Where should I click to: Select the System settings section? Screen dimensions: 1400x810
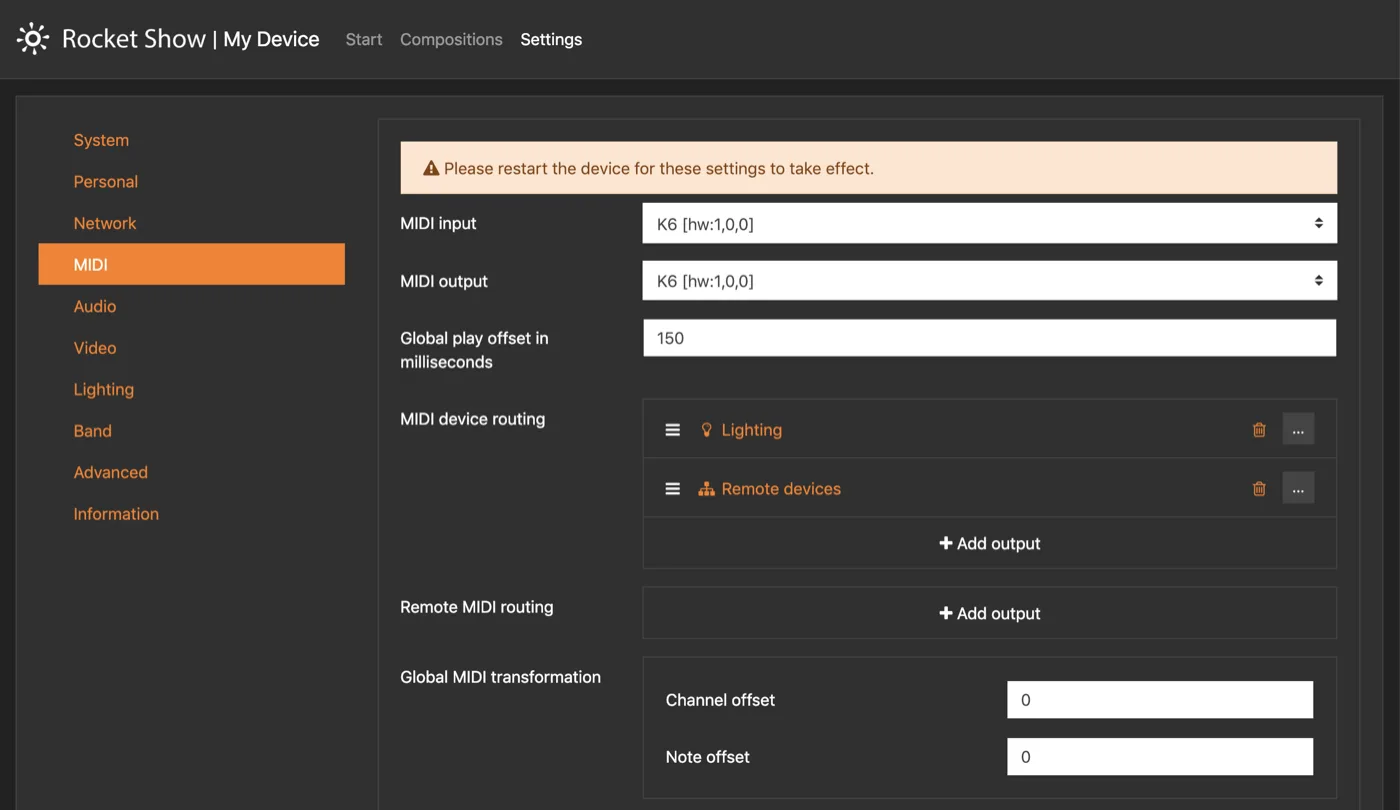pos(101,140)
